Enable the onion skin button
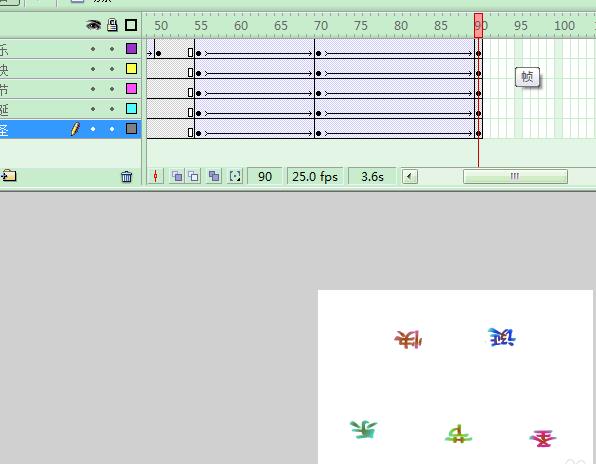596x464 pixels. pyautogui.click(x=177, y=176)
